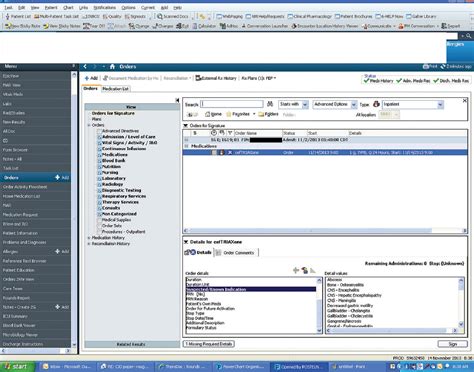Open Encounter Location History Viewer
This screenshot has height=372, width=474.
click(x=325, y=26)
